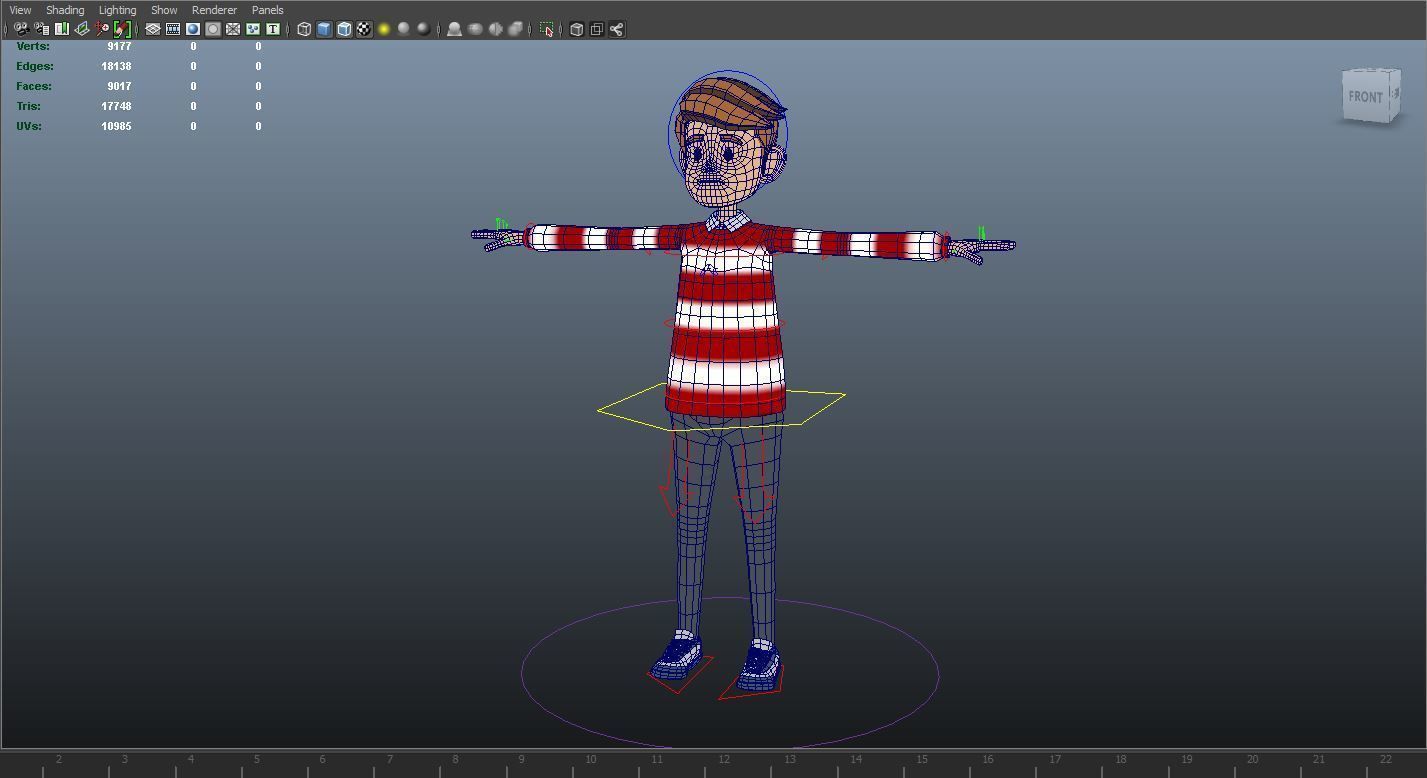The height and width of the screenshot is (778, 1427).
Task: Toggle the Field Chart icon
Action: (233, 29)
